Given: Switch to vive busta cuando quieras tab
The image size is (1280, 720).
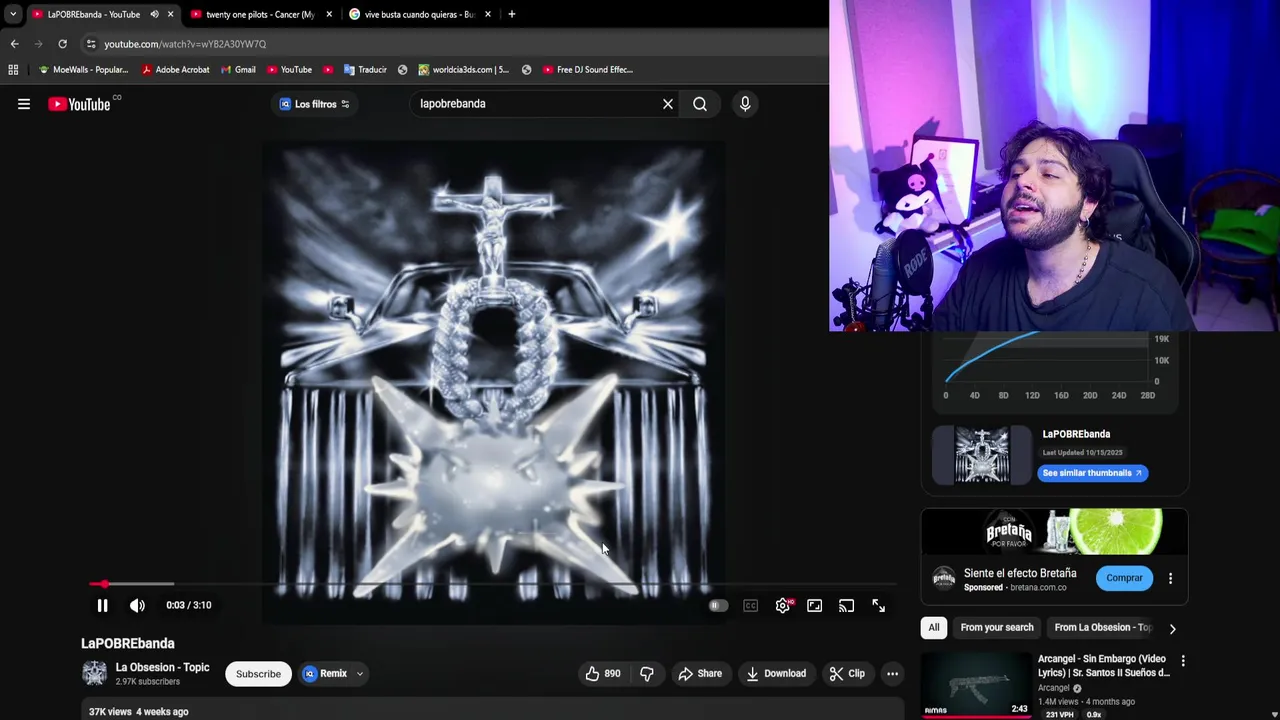Looking at the screenshot, I should click(x=418, y=14).
